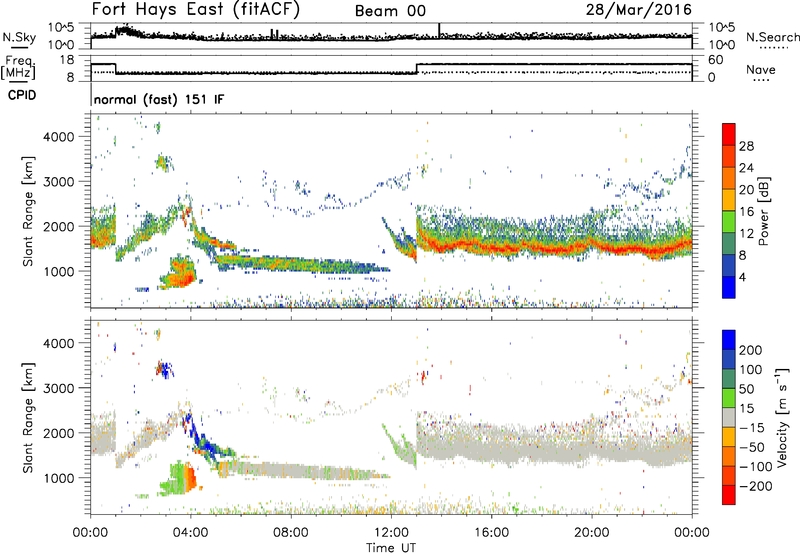Click the "04:00" time tick label
This screenshot has width=800, height=554.
tap(190, 533)
